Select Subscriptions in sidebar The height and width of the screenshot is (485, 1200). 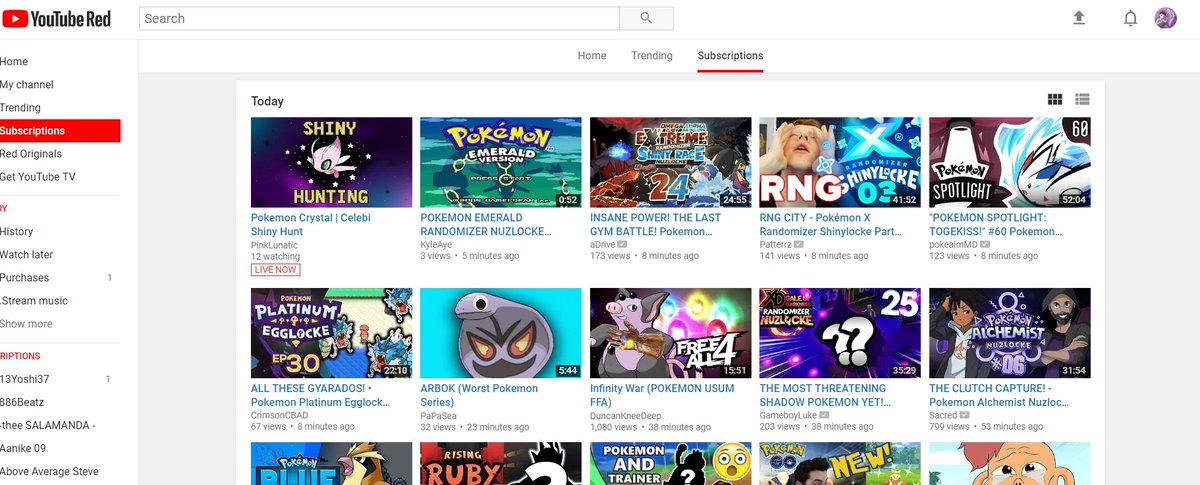pos(60,131)
